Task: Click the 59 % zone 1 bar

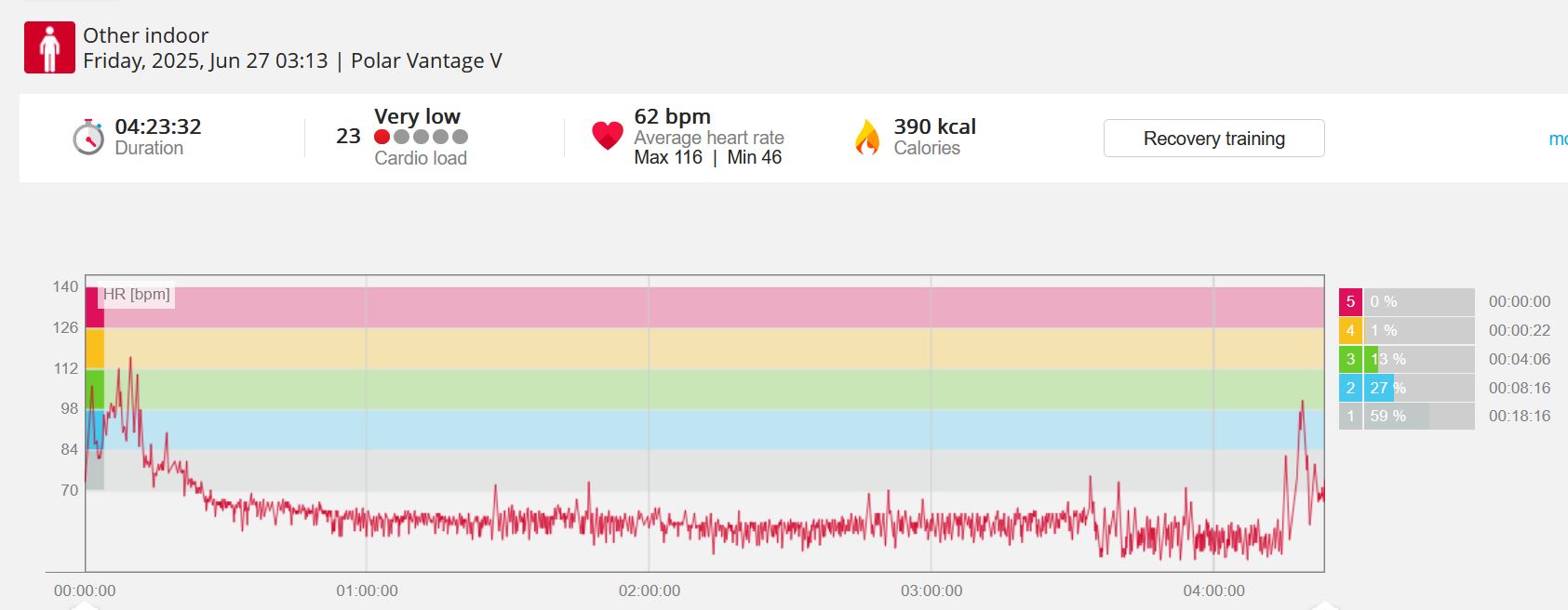Action: (x=1419, y=416)
